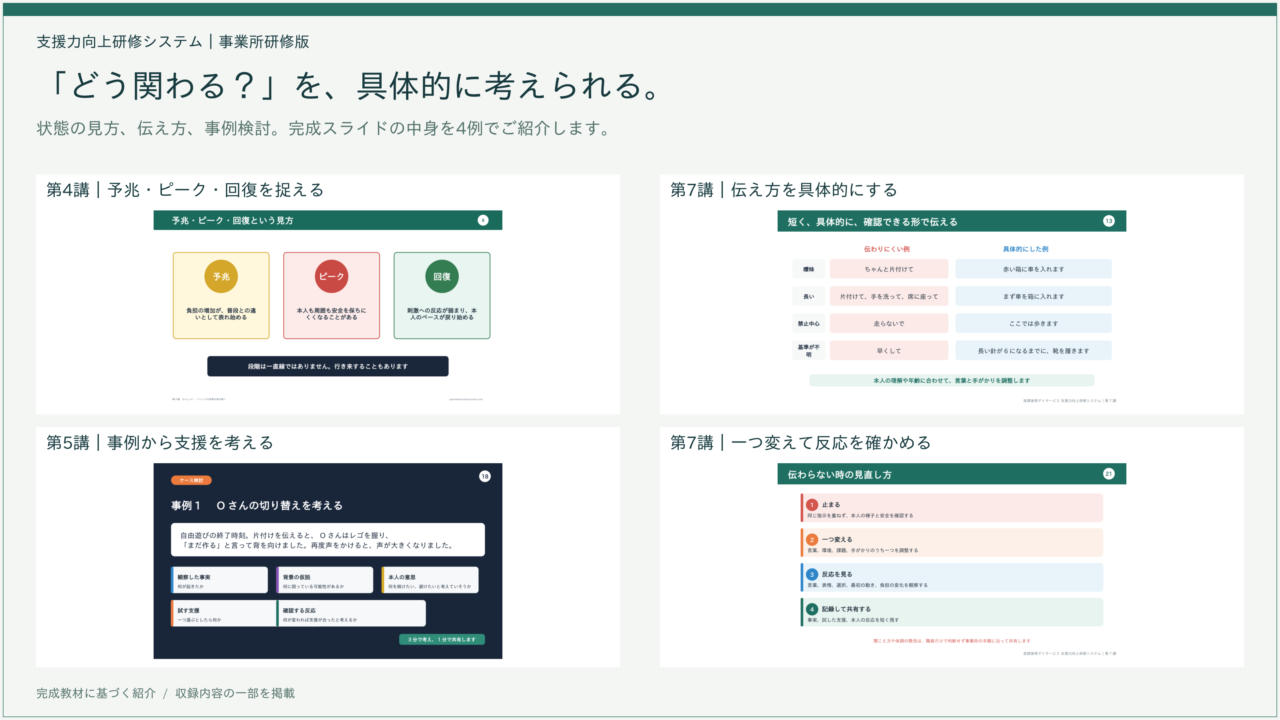The image size is (1280, 720).
Task: Click the main headline 「どう関わる？」を、具体的に考えられる。
Action: point(350,86)
